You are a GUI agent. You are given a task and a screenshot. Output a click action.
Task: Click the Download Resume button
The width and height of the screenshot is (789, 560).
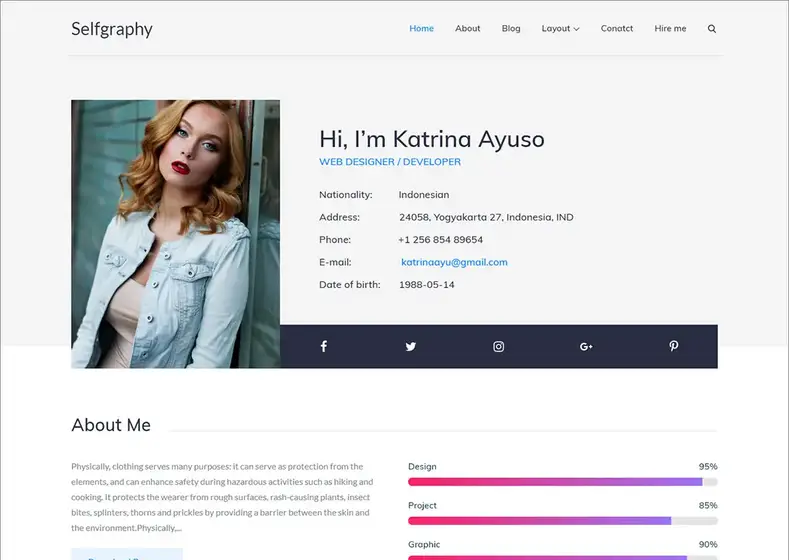(x=127, y=554)
